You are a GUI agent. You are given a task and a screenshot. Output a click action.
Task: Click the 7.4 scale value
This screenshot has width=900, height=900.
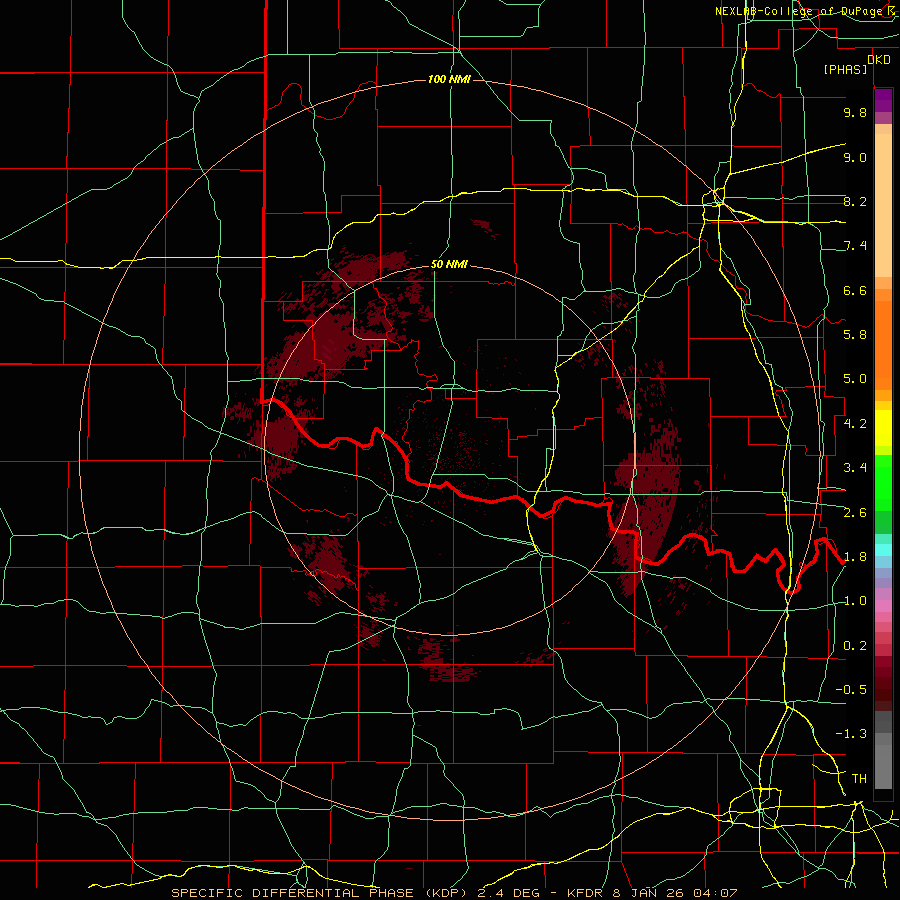pos(855,246)
